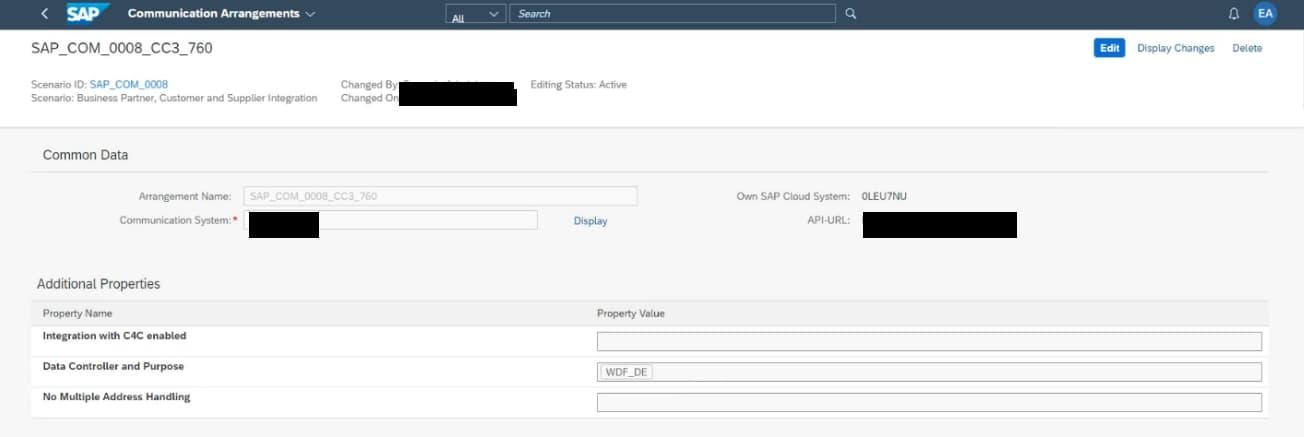Viewport: 1304px width, 437px height.
Task: Click the Communication System input field
Action: click(x=430, y=220)
